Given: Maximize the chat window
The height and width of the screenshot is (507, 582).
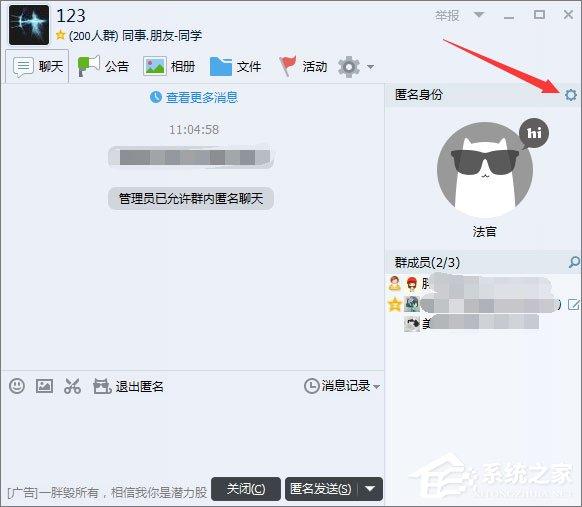Looking at the screenshot, I should tap(539, 15).
